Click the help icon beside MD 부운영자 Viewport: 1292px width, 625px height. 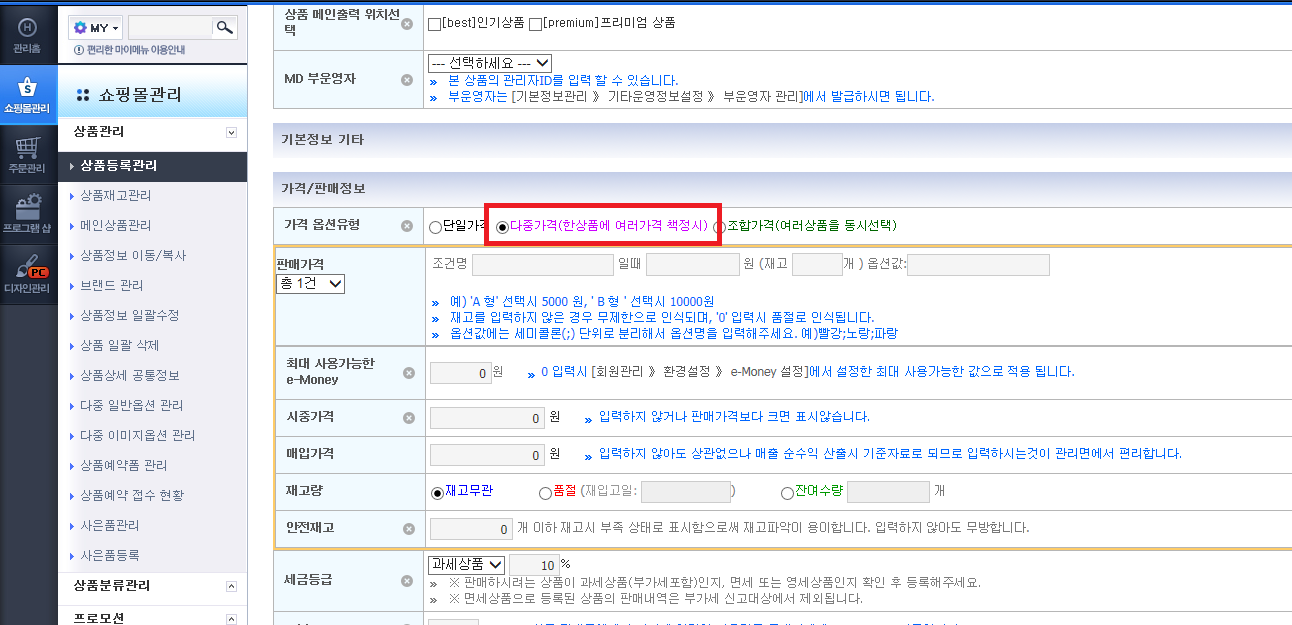pyautogui.click(x=406, y=80)
